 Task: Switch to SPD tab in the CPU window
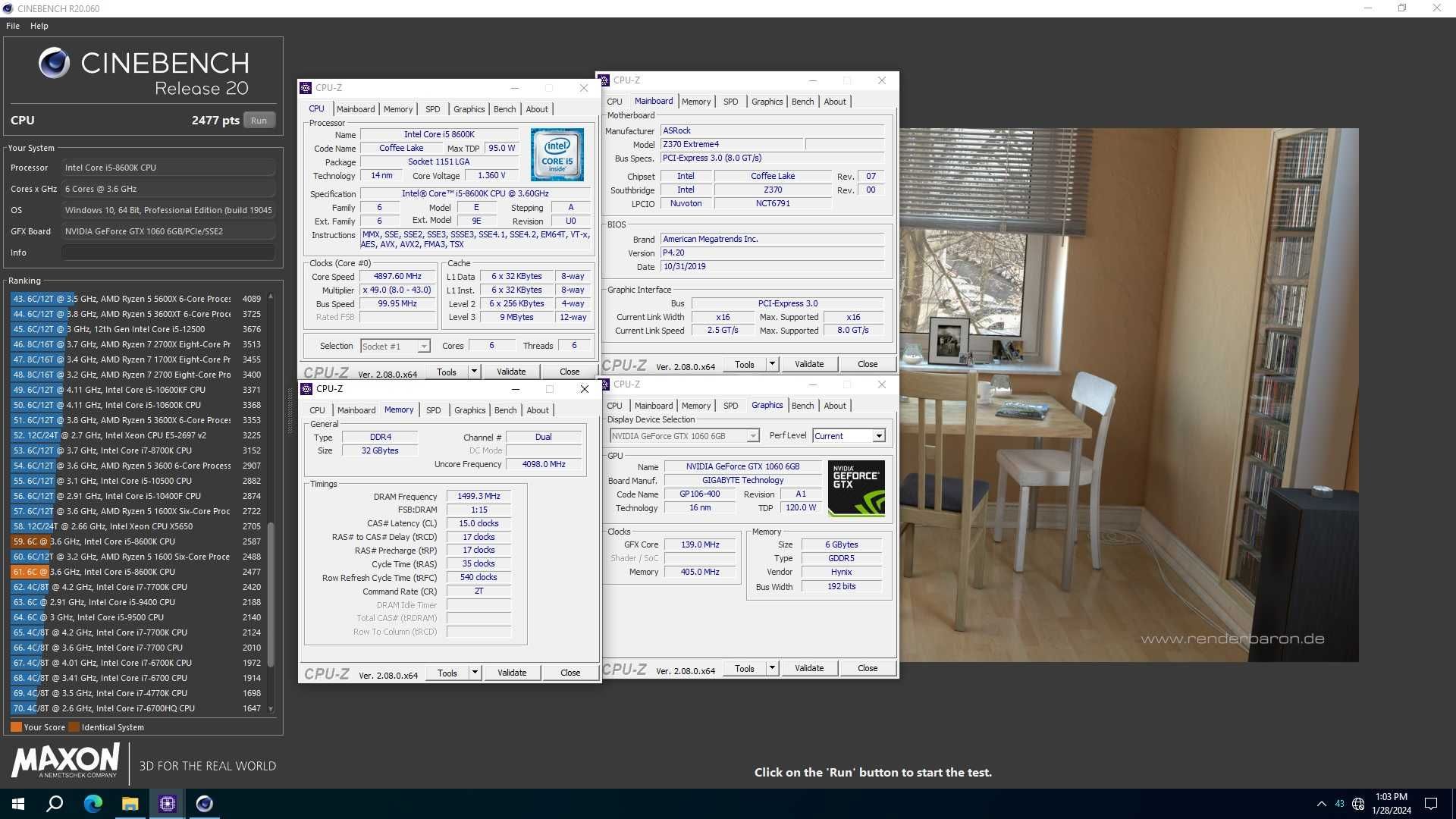[432, 109]
